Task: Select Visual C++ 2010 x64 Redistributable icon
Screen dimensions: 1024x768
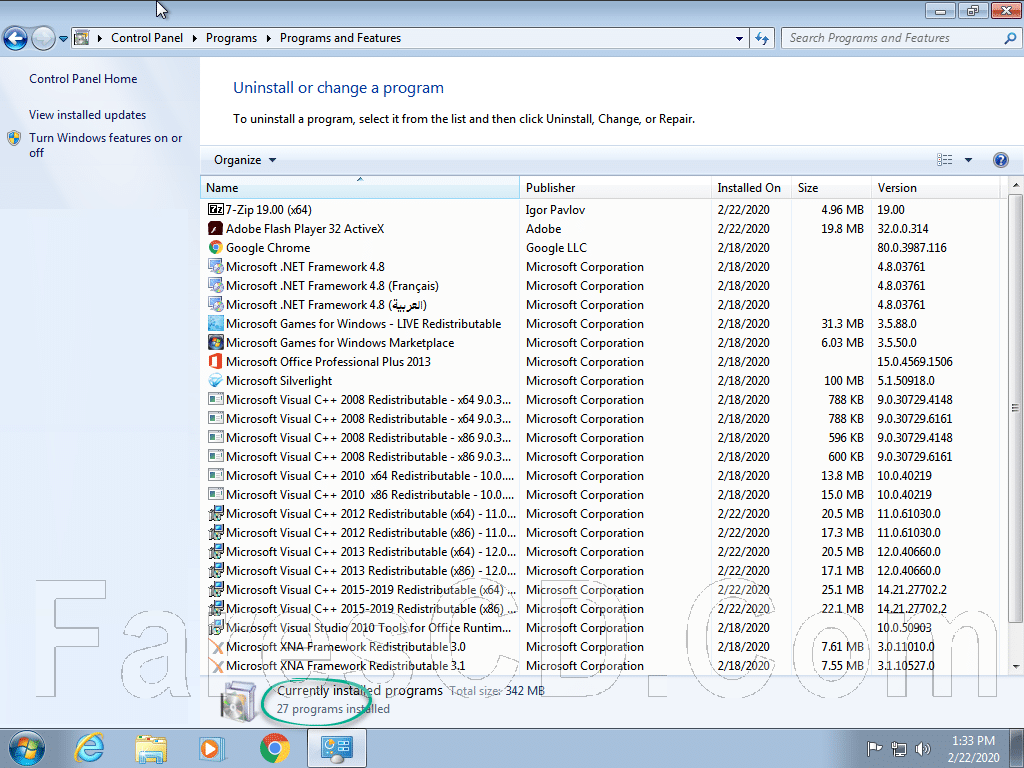Action: pyautogui.click(x=216, y=475)
